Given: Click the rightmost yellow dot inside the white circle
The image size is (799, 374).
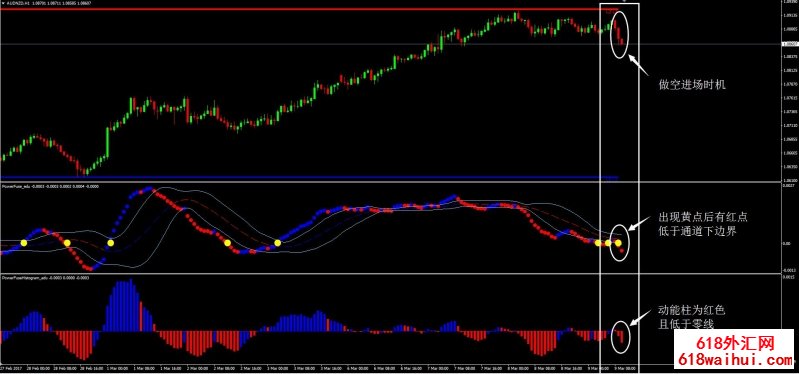Looking at the screenshot, I should coord(618,243).
